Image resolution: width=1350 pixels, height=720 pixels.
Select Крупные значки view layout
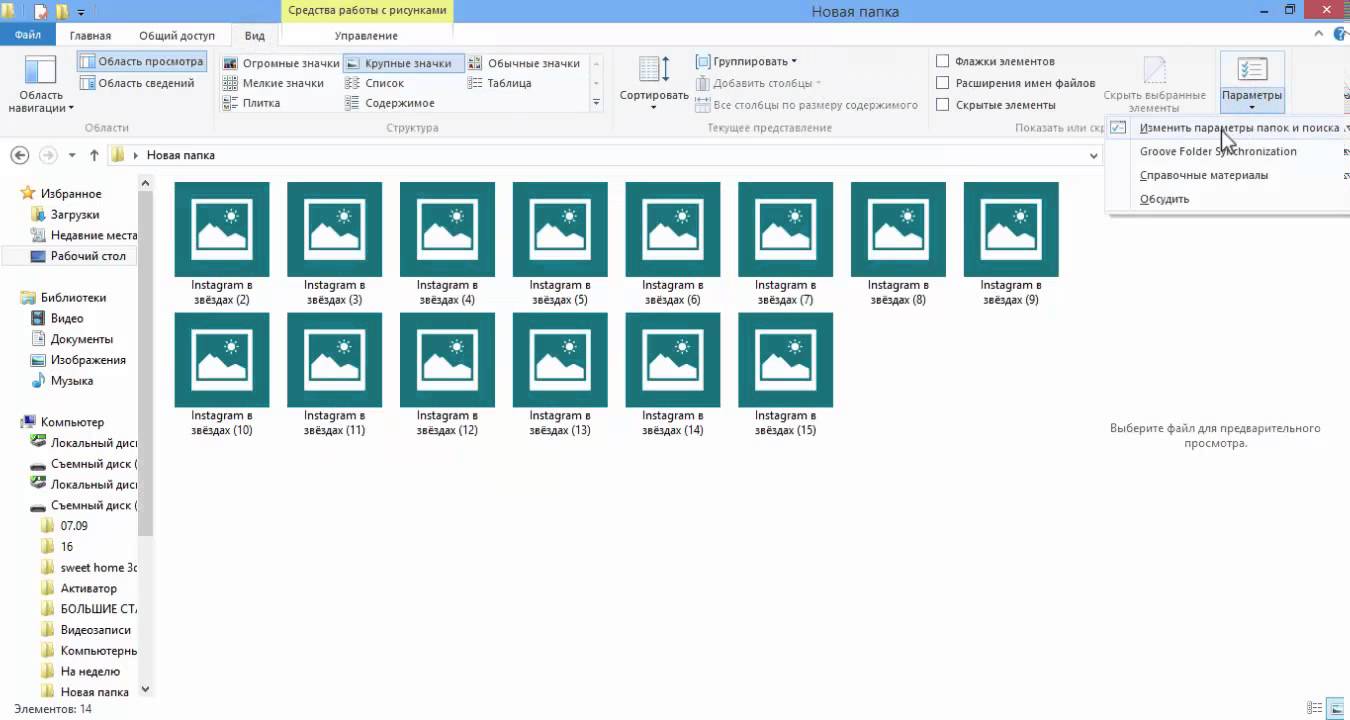[403, 63]
